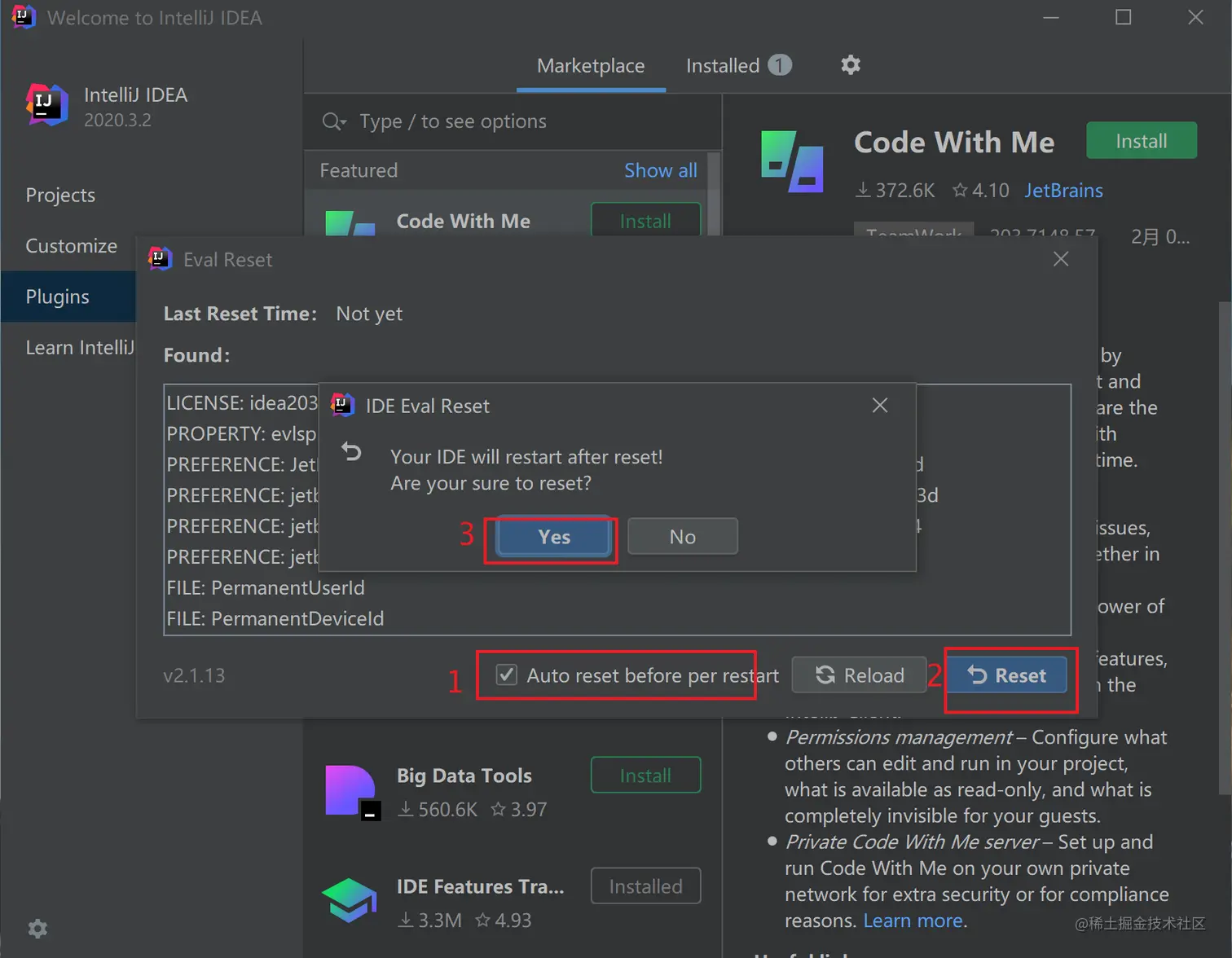Click the Big Data Tools plugin name
1232x958 pixels.
[x=464, y=776]
